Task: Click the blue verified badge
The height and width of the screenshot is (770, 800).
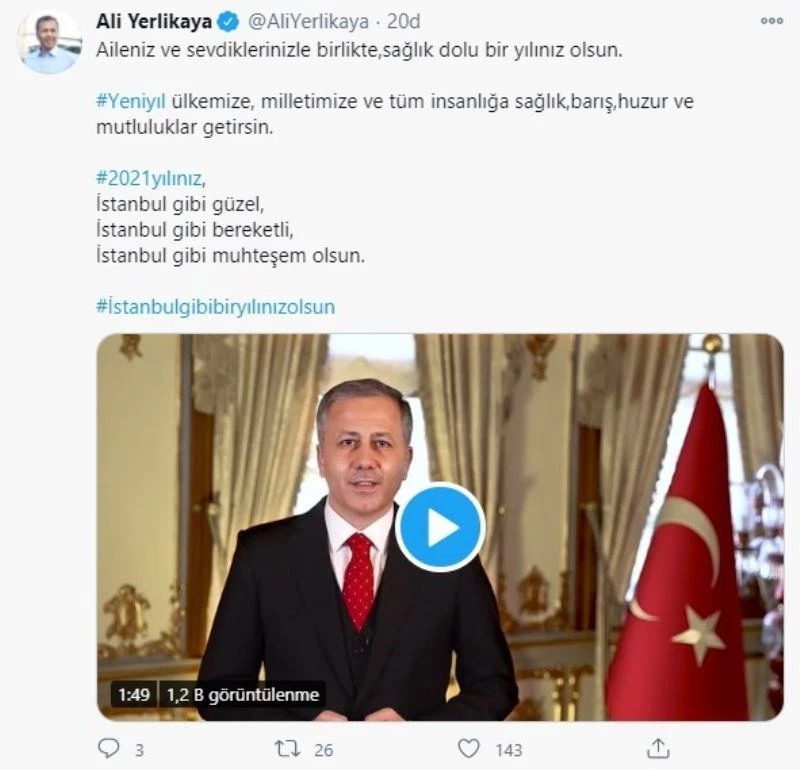Action: click(x=227, y=22)
